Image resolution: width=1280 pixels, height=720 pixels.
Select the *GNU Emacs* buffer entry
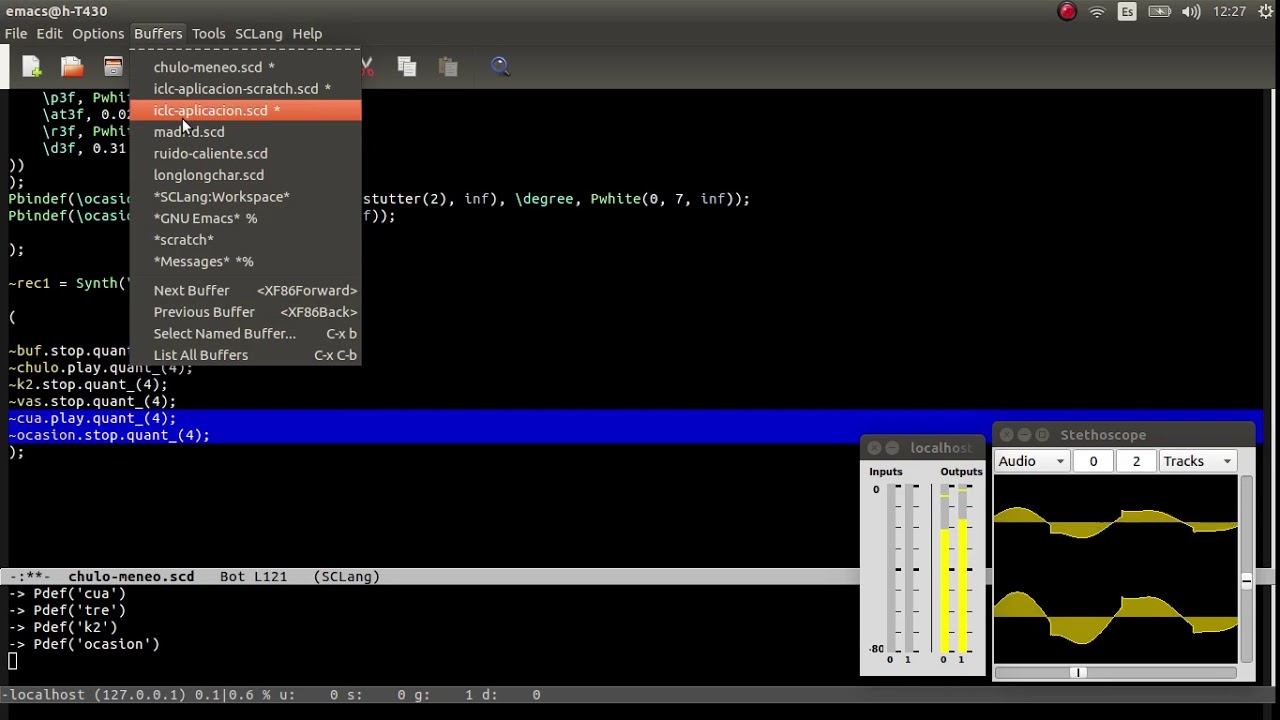[x=245, y=218]
